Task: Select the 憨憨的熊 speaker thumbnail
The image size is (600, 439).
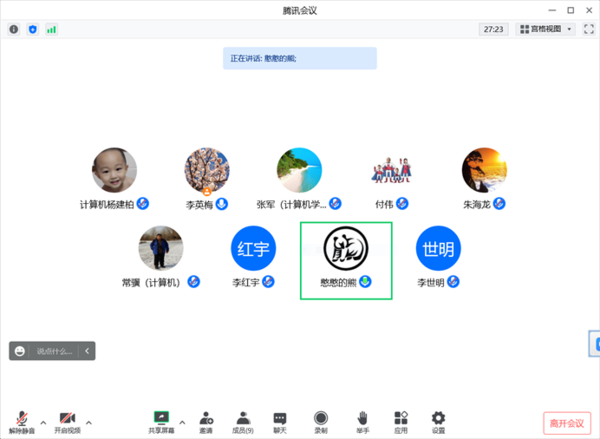Action: pos(346,261)
